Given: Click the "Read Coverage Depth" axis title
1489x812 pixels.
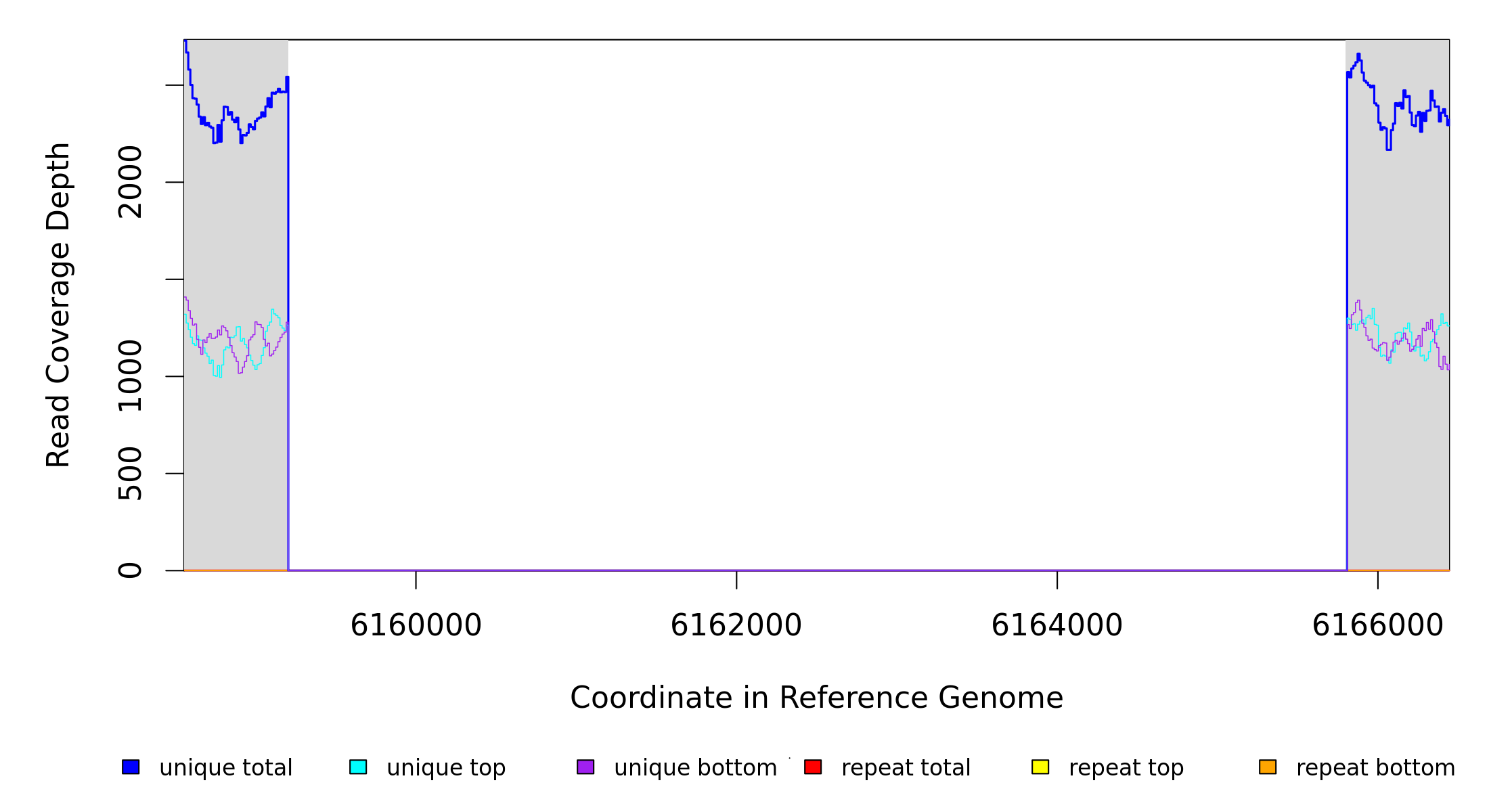Looking at the screenshot, I should point(59,304).
